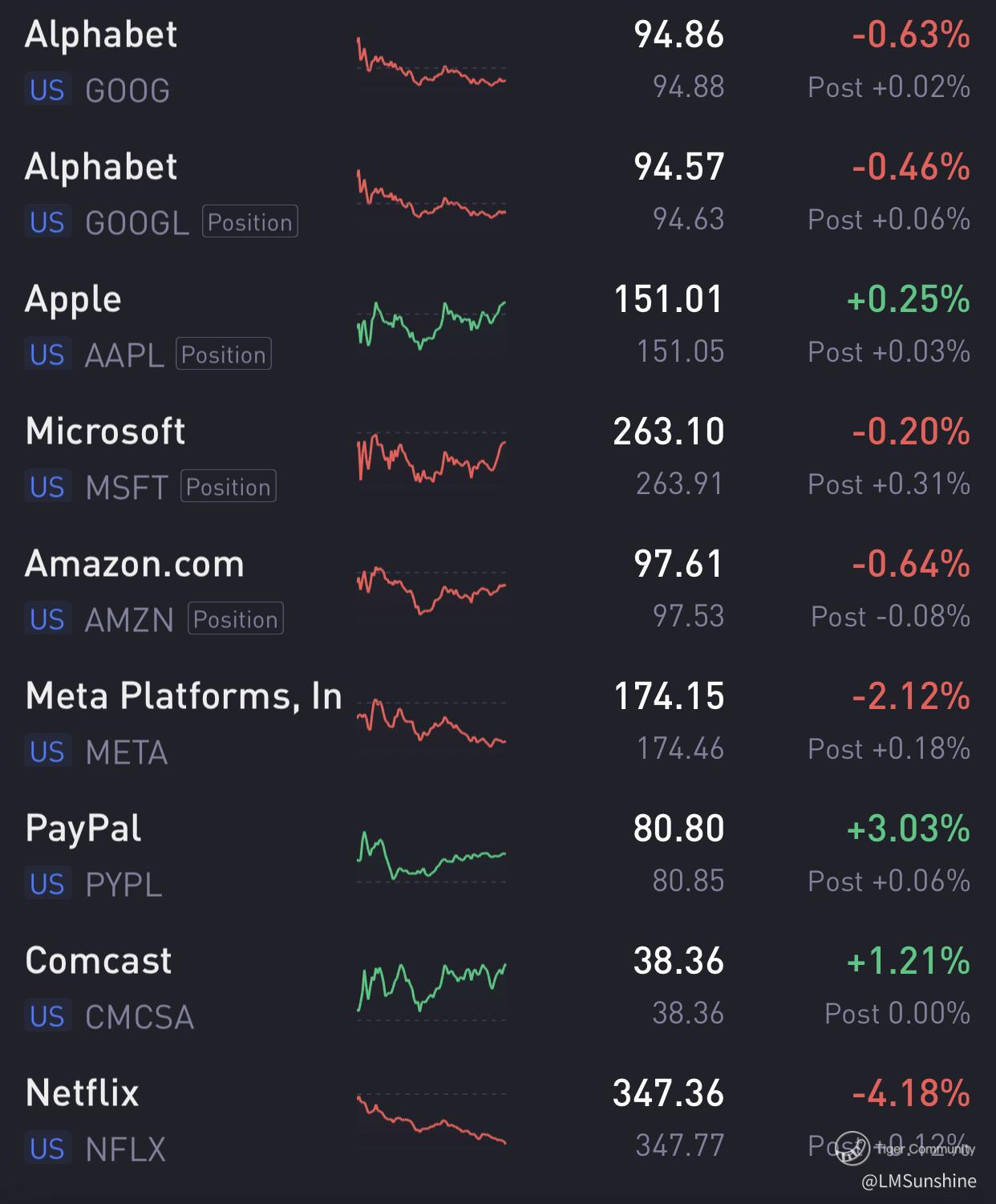The image size is (996, 1204).
Task: Select the Comcast stock name
Action: point(99,961)
